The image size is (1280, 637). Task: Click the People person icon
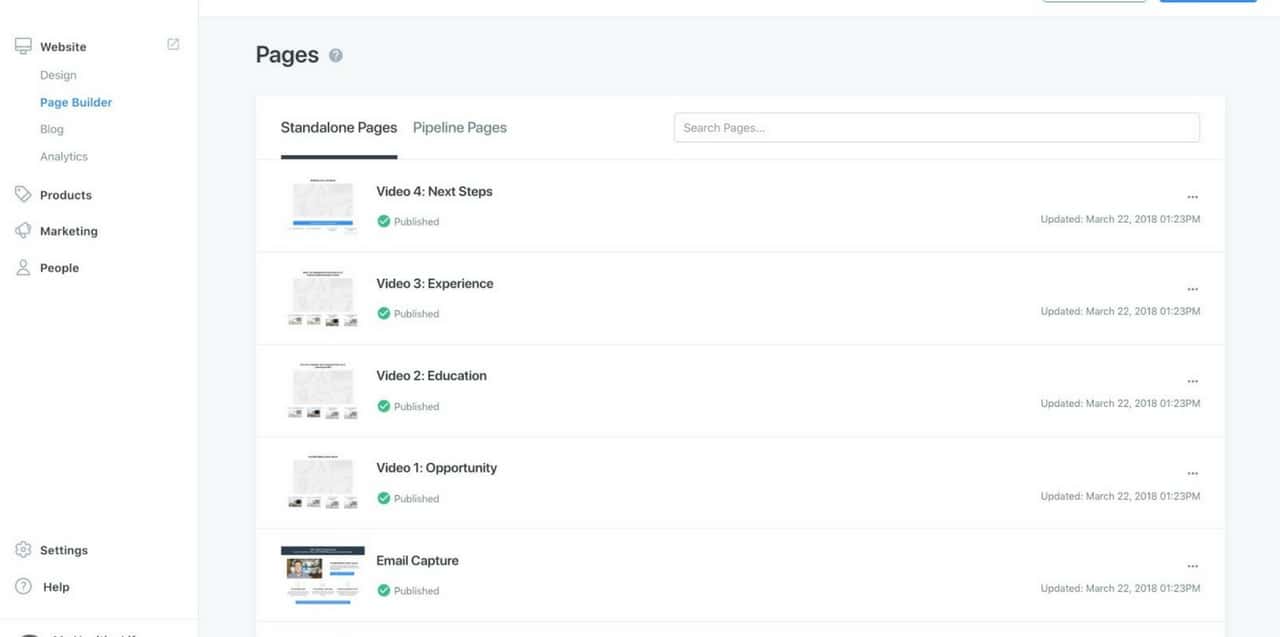click(23, 267)
